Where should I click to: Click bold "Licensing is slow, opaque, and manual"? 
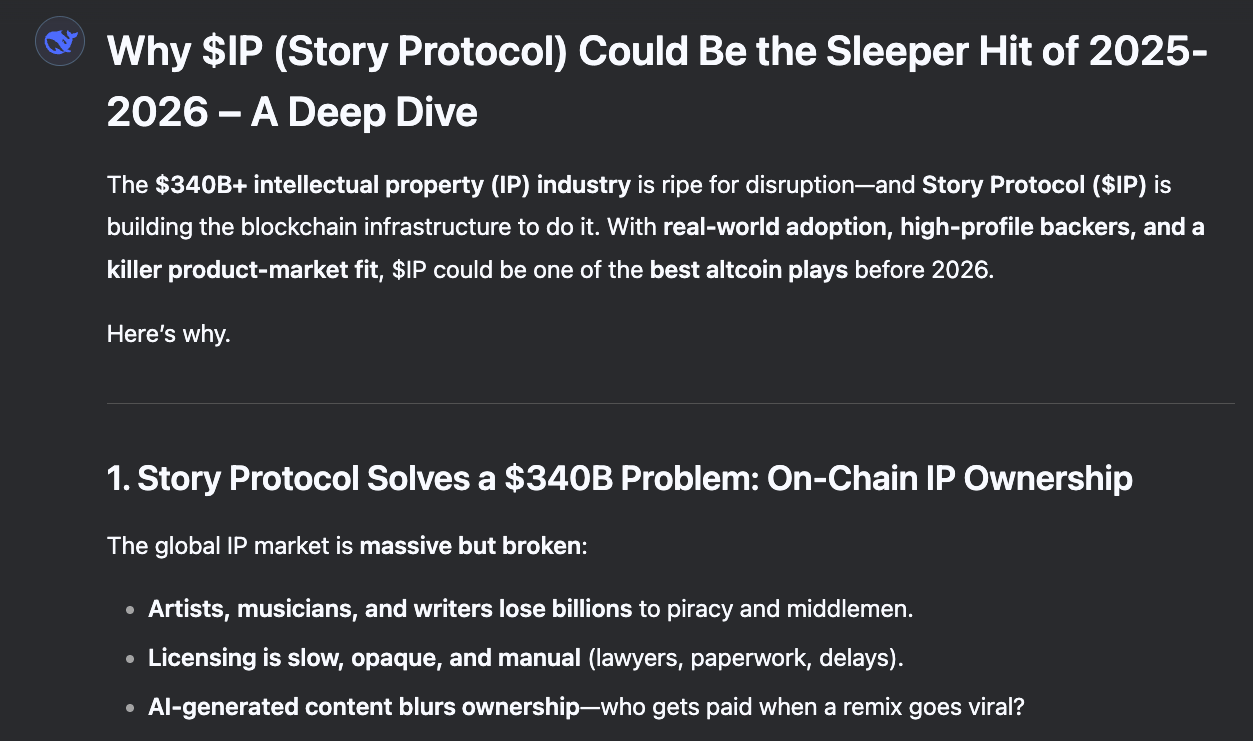364,658
